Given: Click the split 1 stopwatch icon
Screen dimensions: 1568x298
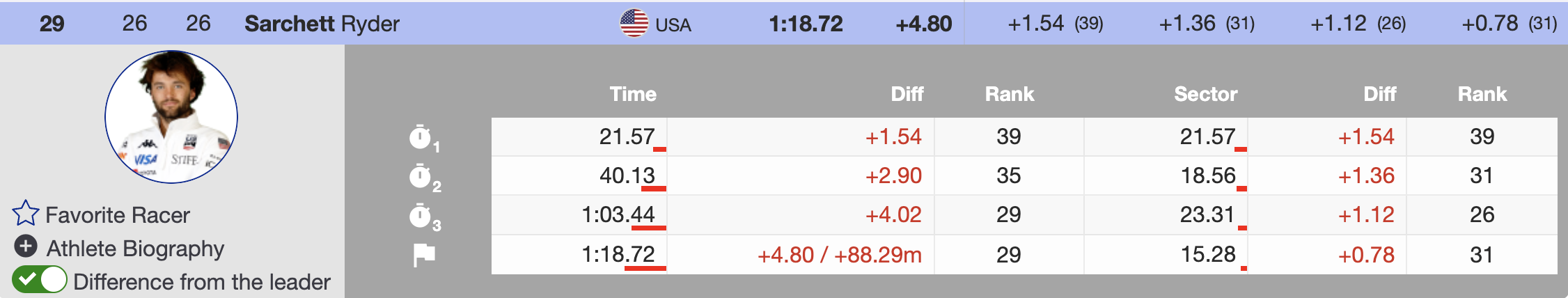Looking at the screenshot, I should (421, 137).
